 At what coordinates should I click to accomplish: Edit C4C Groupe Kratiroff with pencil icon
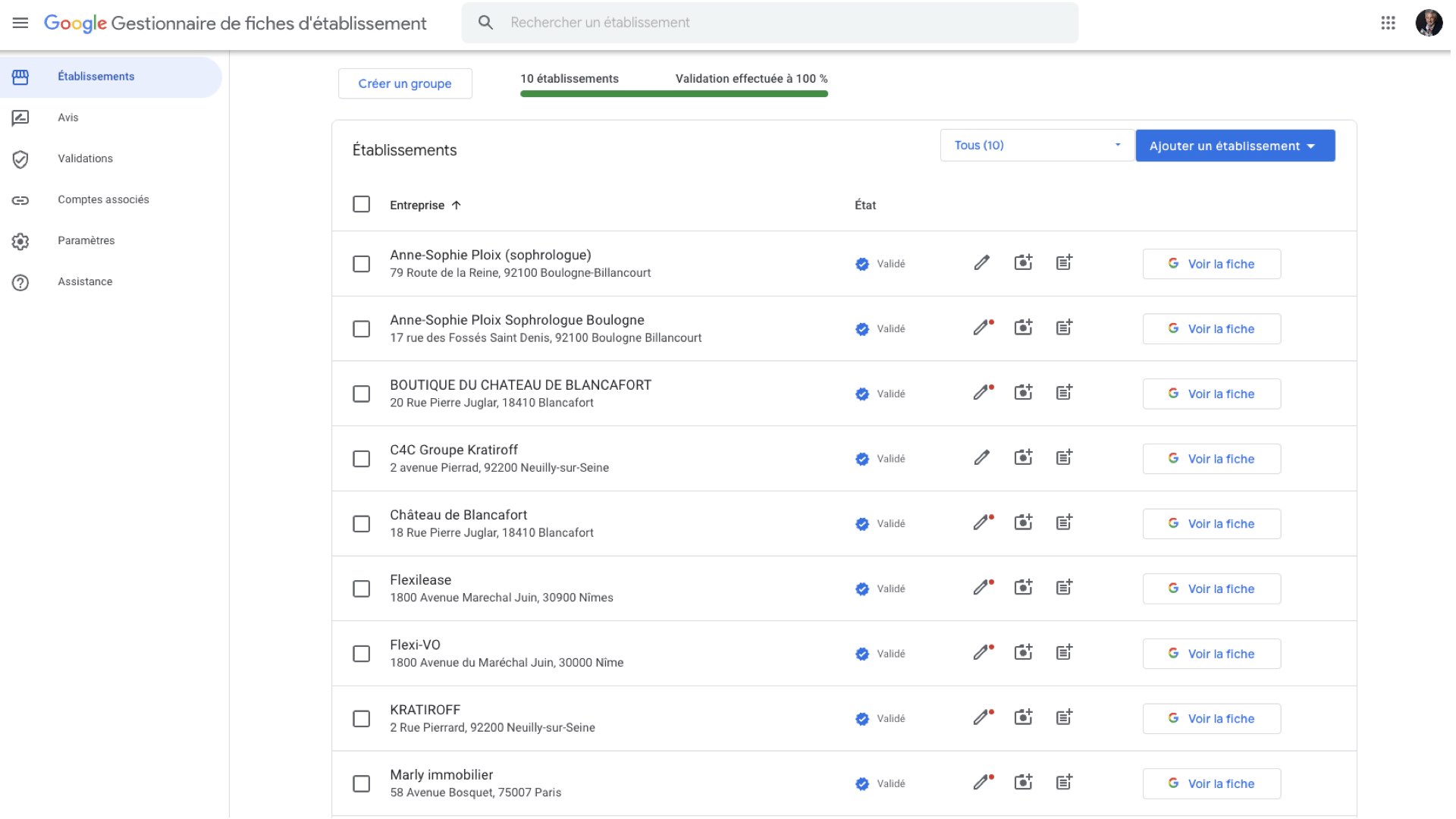[982, 457]
